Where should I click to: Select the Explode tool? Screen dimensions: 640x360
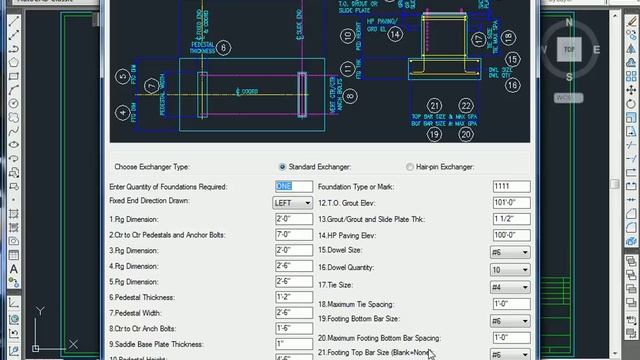click(x=631, y=241)
